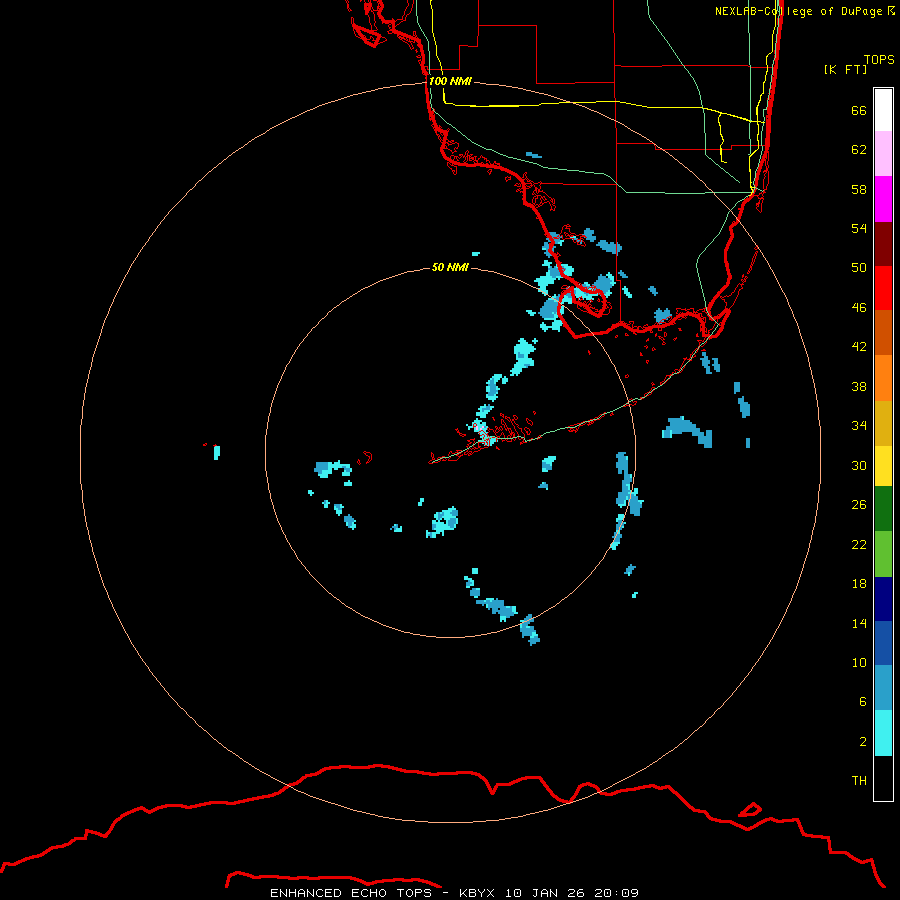Click the "34" legend value
This screenshot has width=900, height=900.
click(859, 425)
